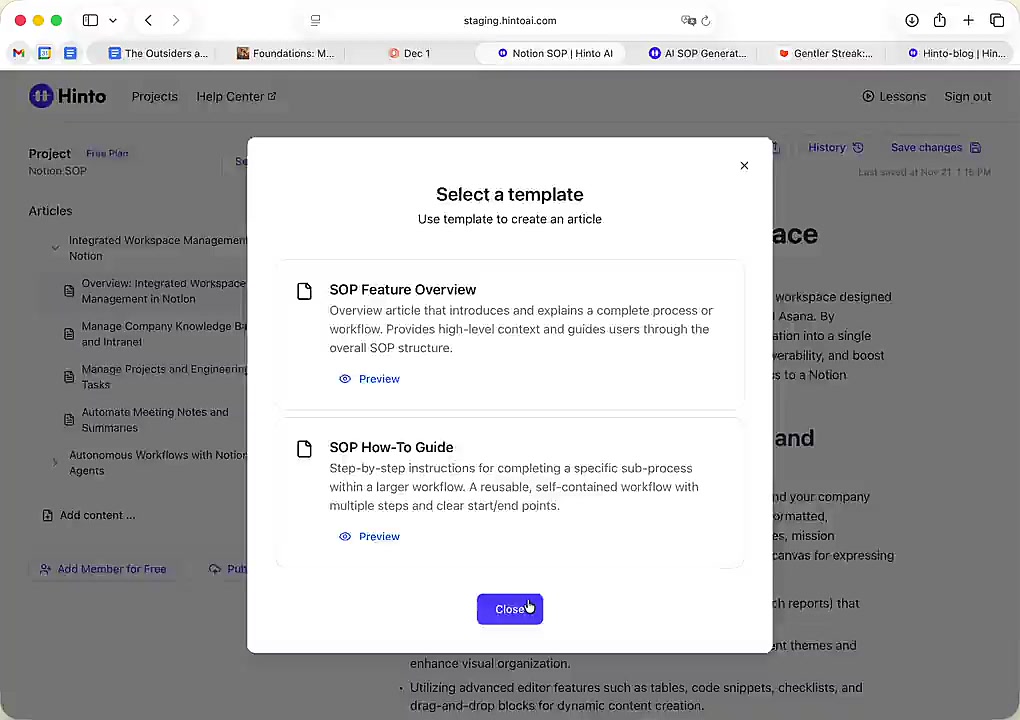Image resolution: width=1020 pixels, height=720 pixels.
Task: Click the reload page icon
Action: pos(706,21)
